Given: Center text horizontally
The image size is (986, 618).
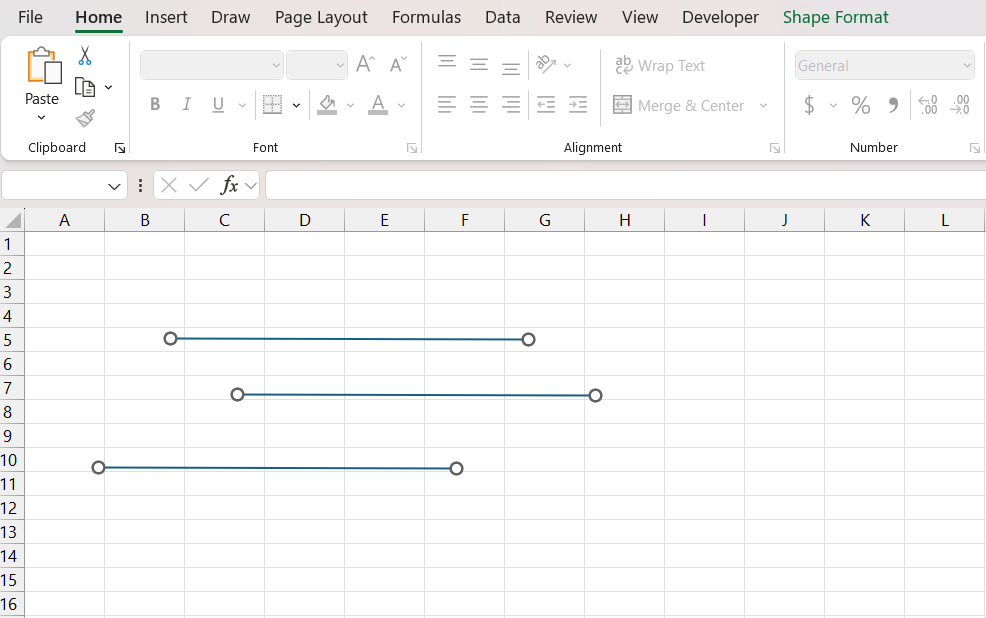Looking at the screenshot, I should click(479, 104).
